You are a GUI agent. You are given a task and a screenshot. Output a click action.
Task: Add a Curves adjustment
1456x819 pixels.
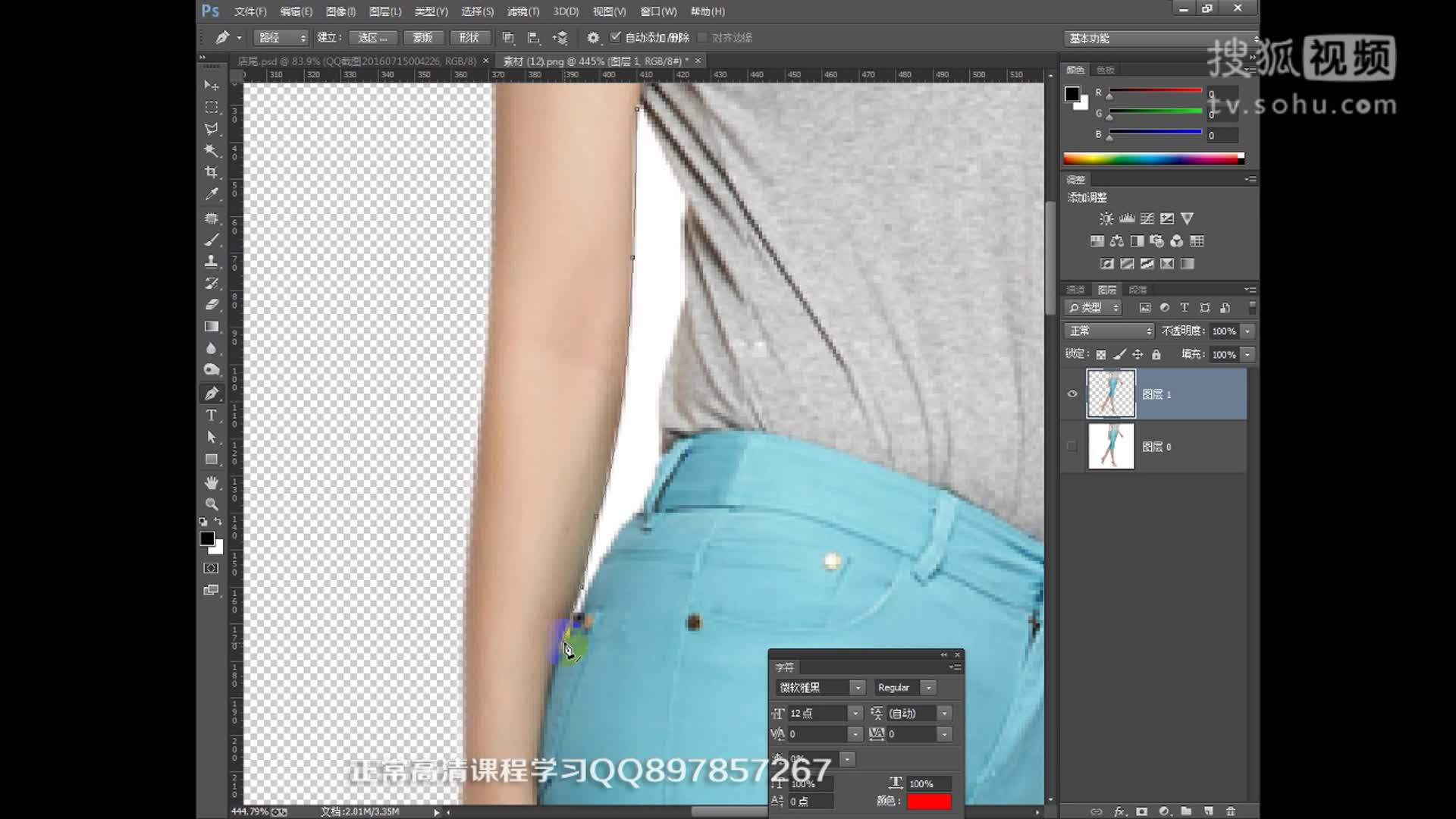tap(1147, 218)
